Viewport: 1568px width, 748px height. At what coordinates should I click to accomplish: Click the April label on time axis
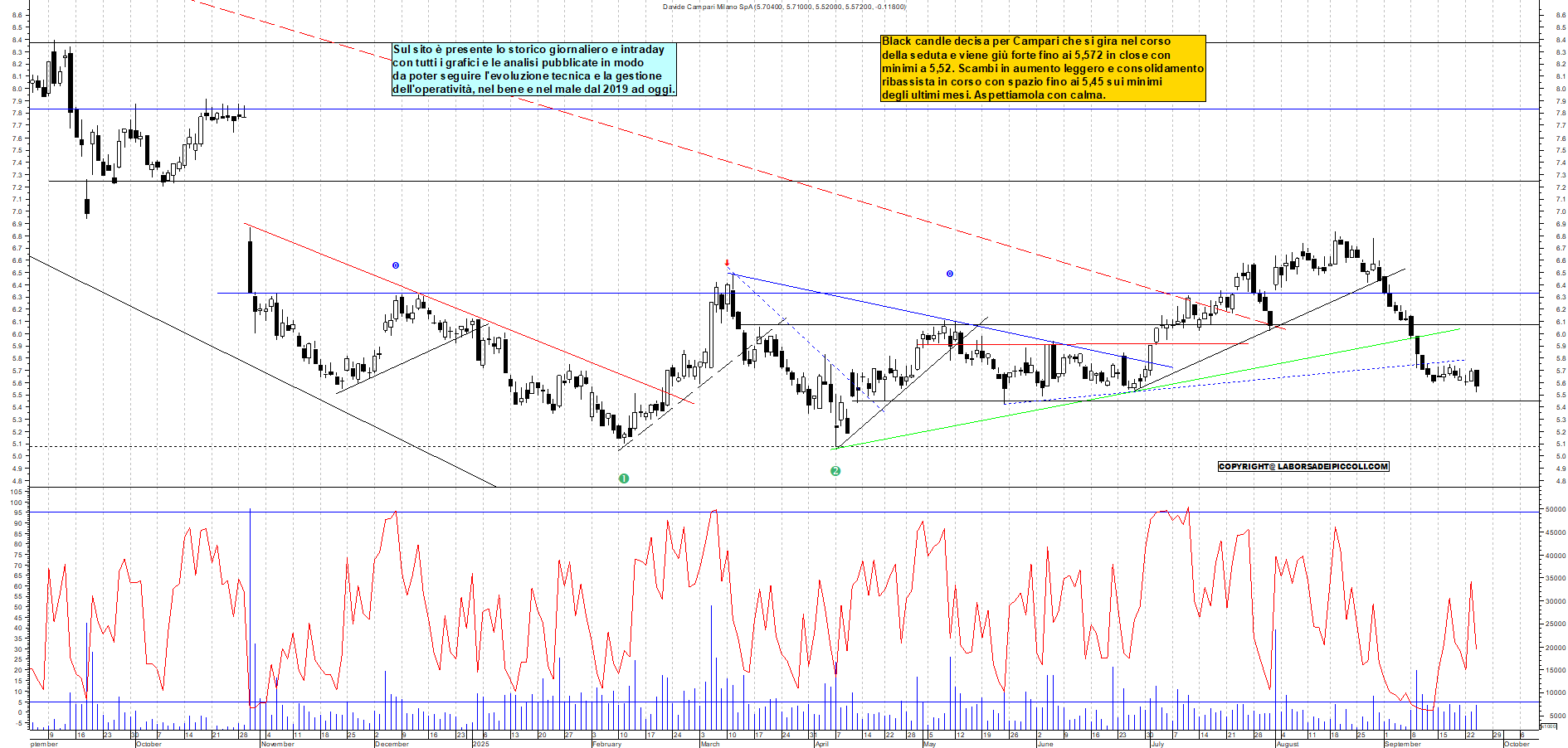pyautogui.click(x=822, y=744)
